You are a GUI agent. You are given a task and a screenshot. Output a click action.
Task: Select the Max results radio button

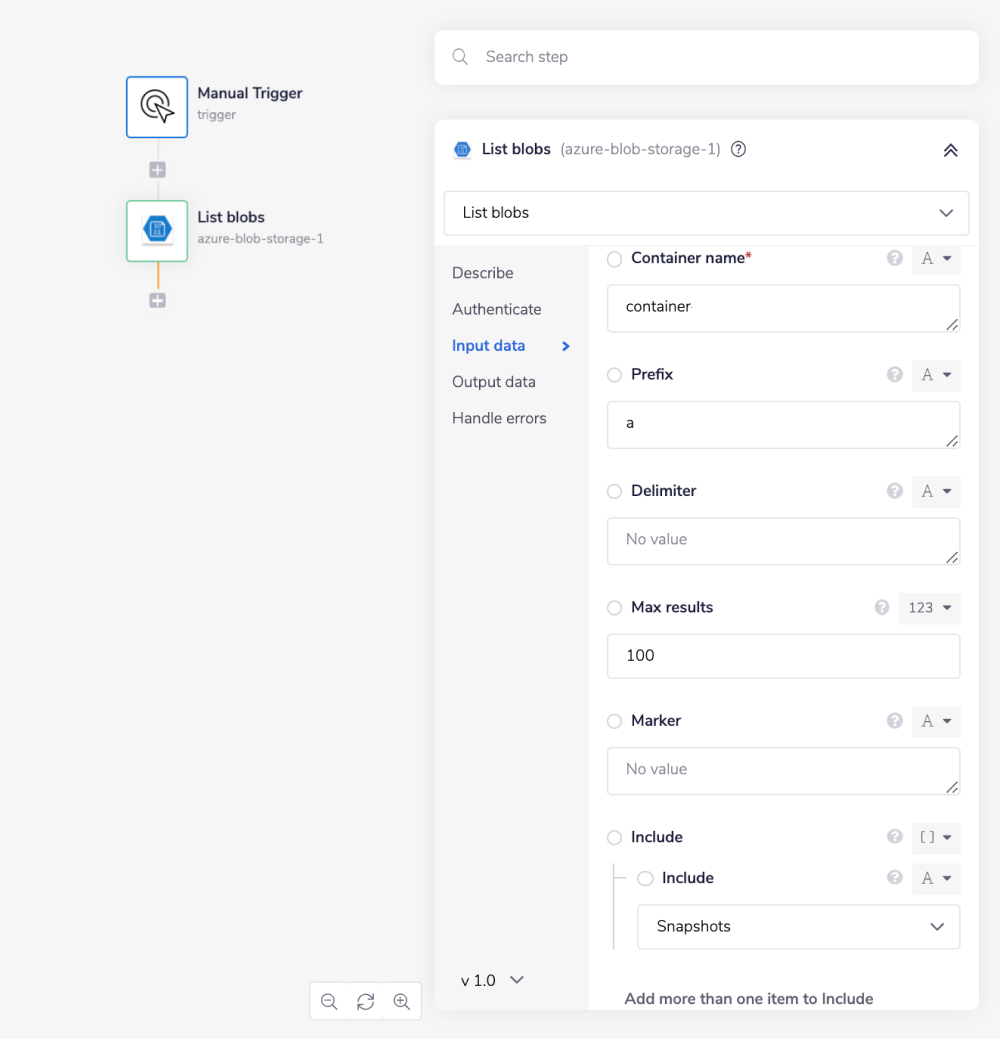click(615, 608)
